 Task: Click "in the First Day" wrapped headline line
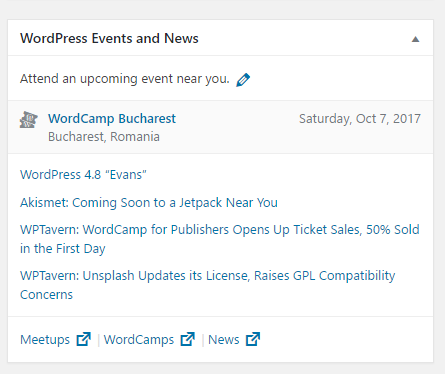point(63,249)
